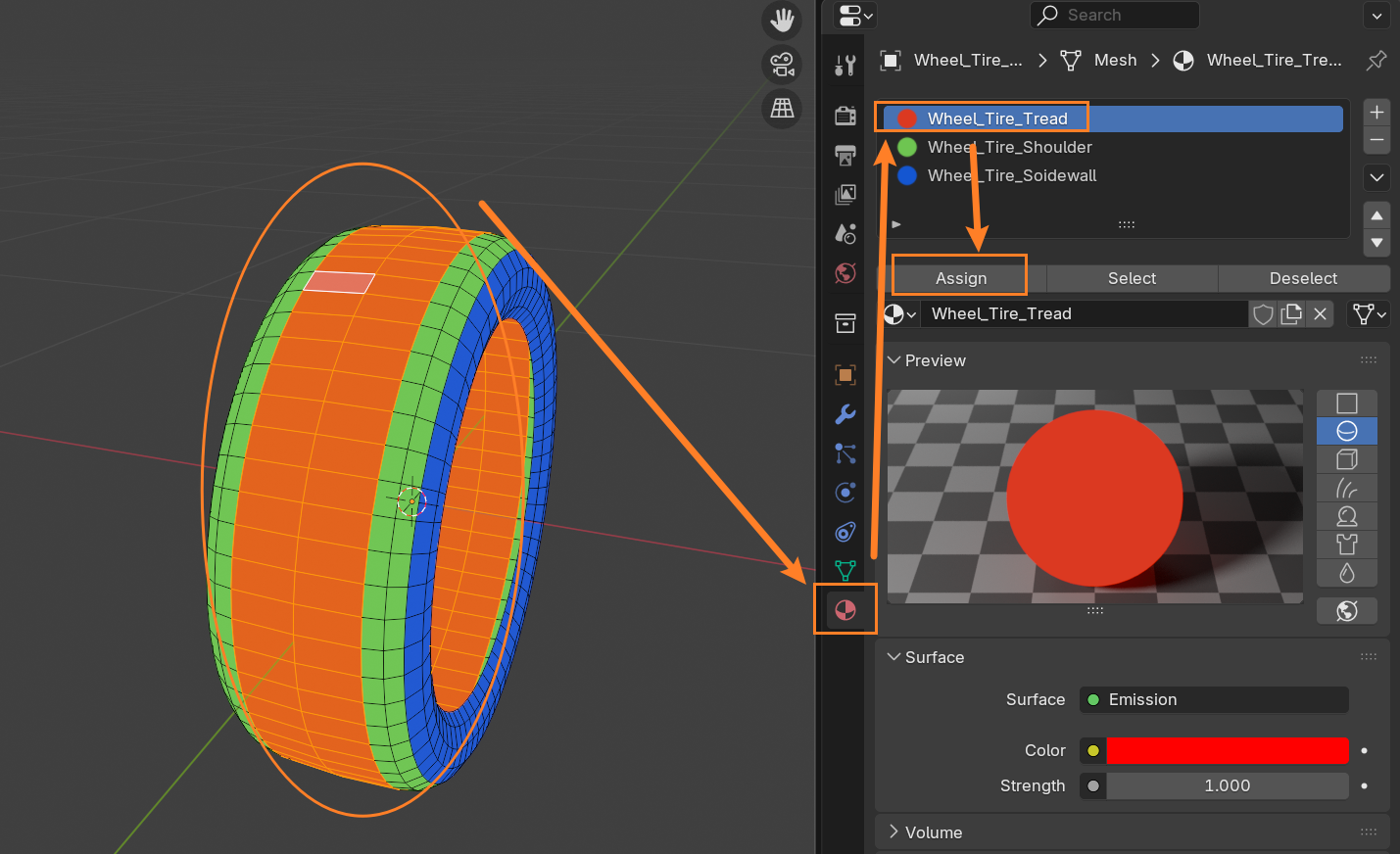
Task: Open the Modifiers wrench tab
Action: point(845,414)
